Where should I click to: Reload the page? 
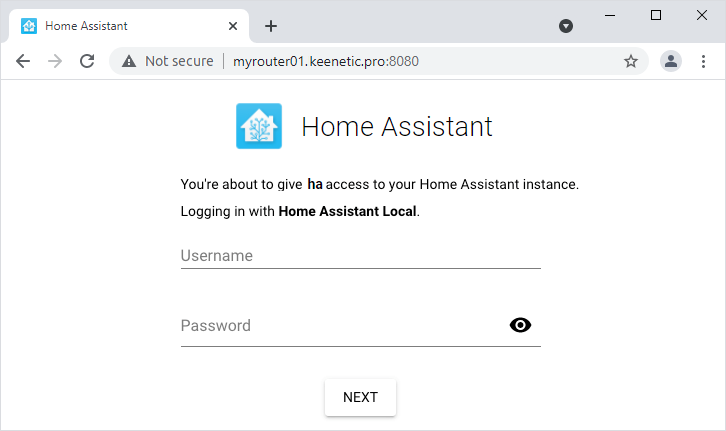[x=87, y=61]
